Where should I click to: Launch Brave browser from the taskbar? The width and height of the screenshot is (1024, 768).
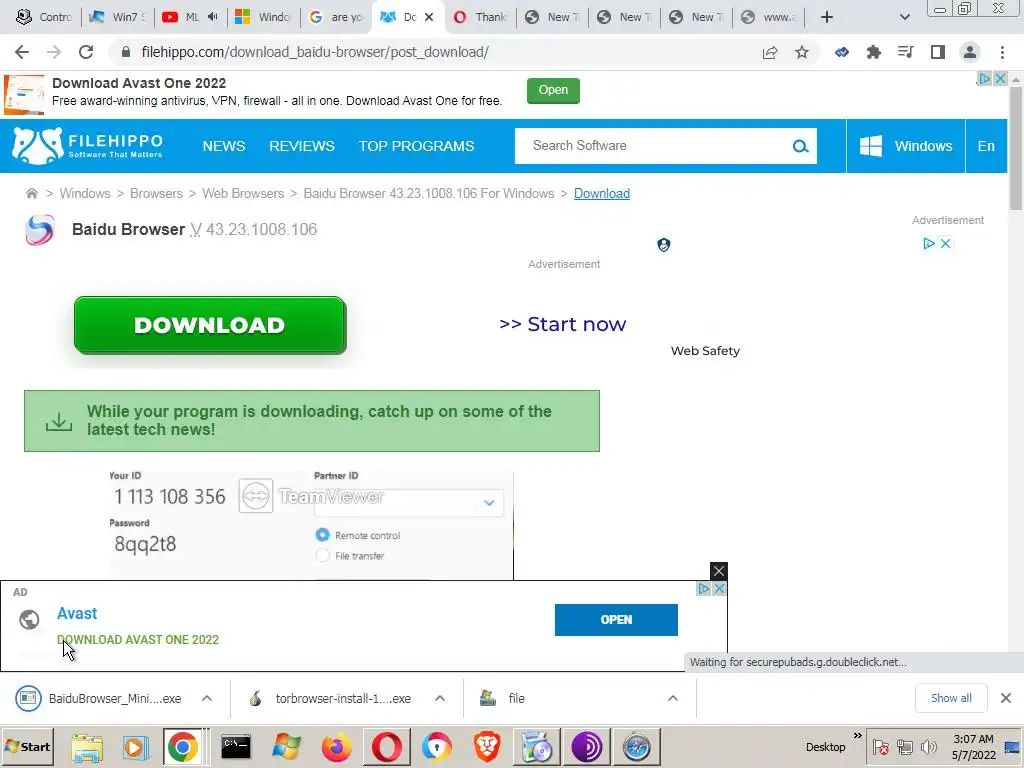(x=487, y=746)
